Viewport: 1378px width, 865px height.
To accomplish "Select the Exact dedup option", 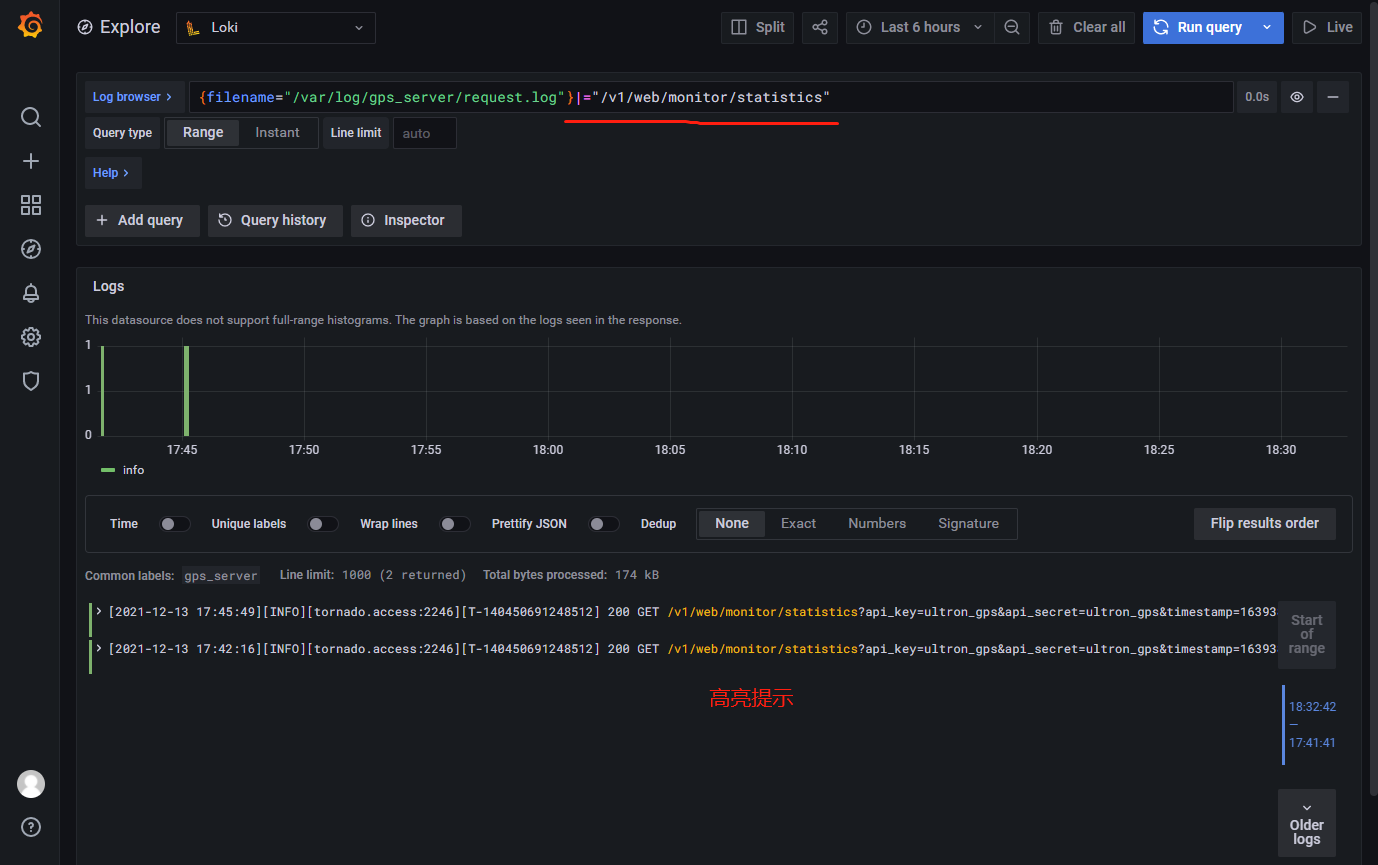I will [x=798, y=524].
